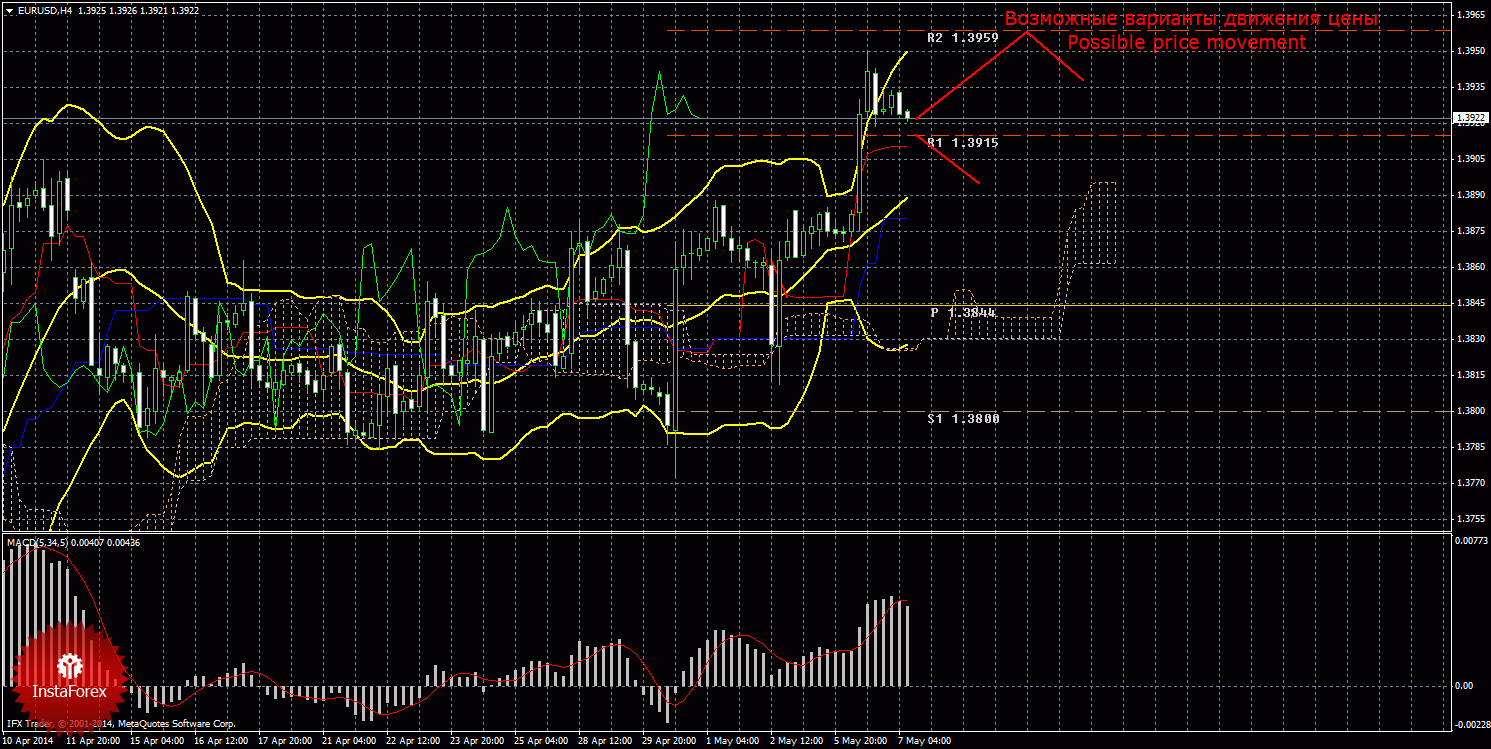Click the MACD(5,34,5) indicator label
This screenshot has height=749, width=1491.
(x=36, y=542)
